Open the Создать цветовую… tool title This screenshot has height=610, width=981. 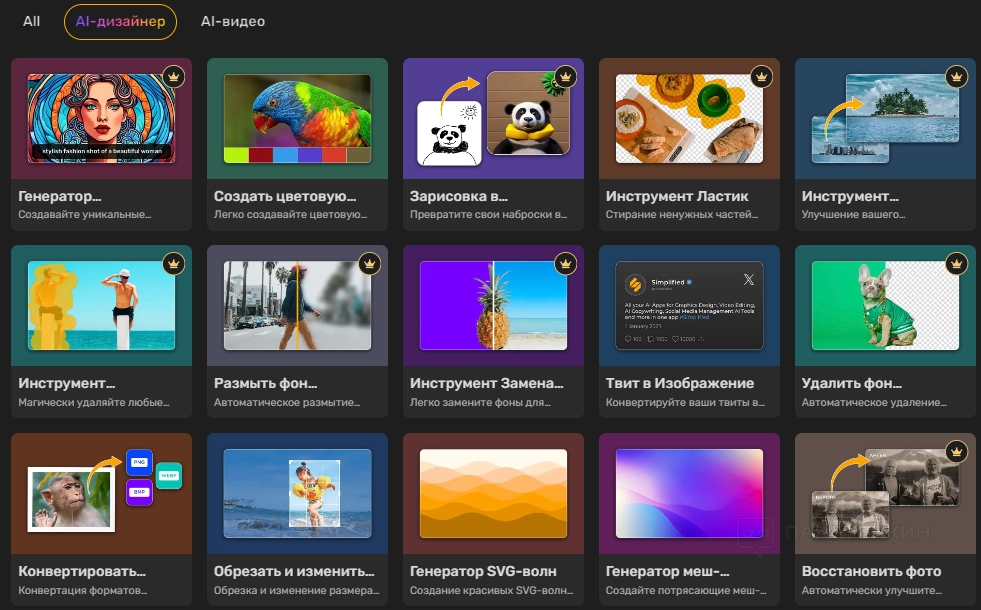pos(285,196)
